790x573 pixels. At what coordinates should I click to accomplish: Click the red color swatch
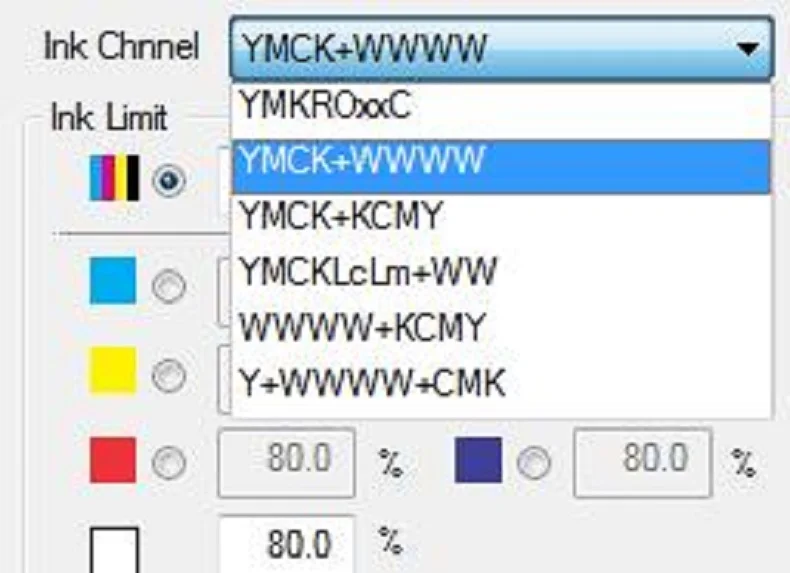[x=113, y=460]
